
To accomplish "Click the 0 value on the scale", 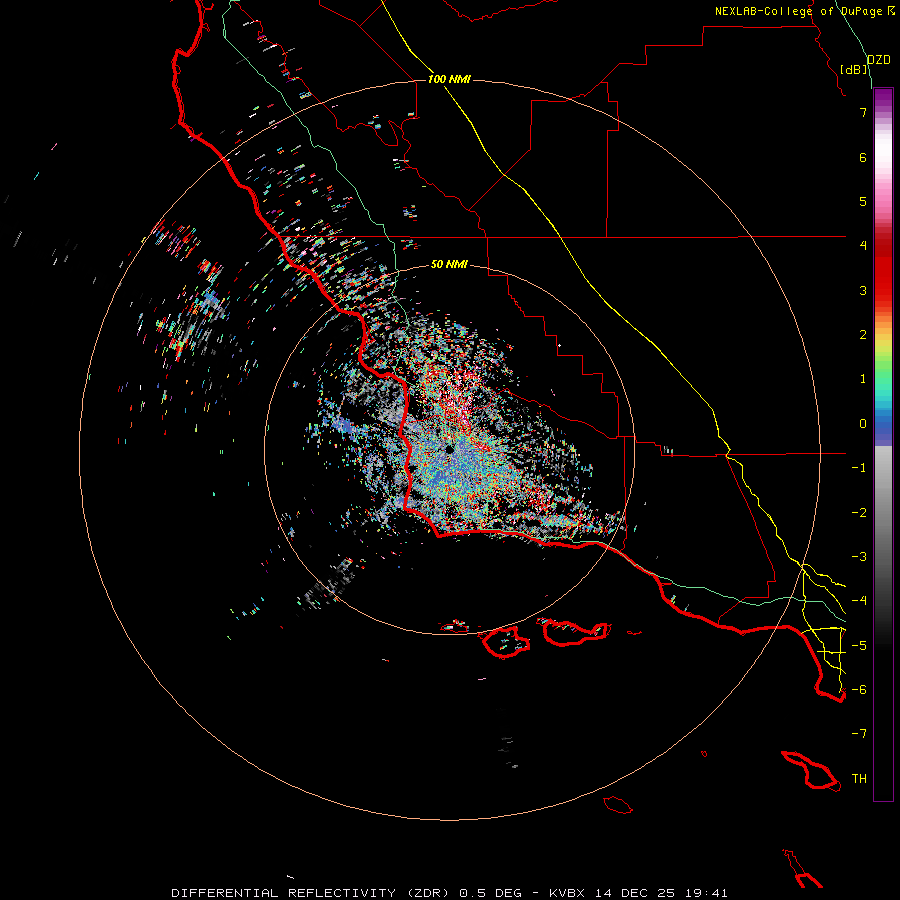I will click(x=863, y=424).
